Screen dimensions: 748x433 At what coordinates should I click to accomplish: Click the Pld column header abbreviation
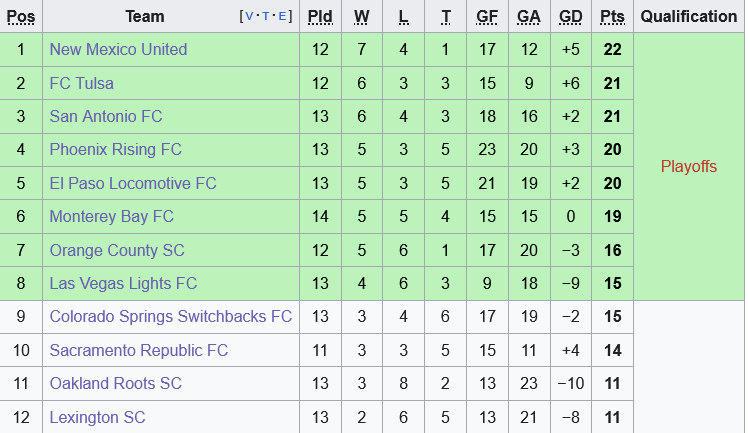(x=321, y=17)
